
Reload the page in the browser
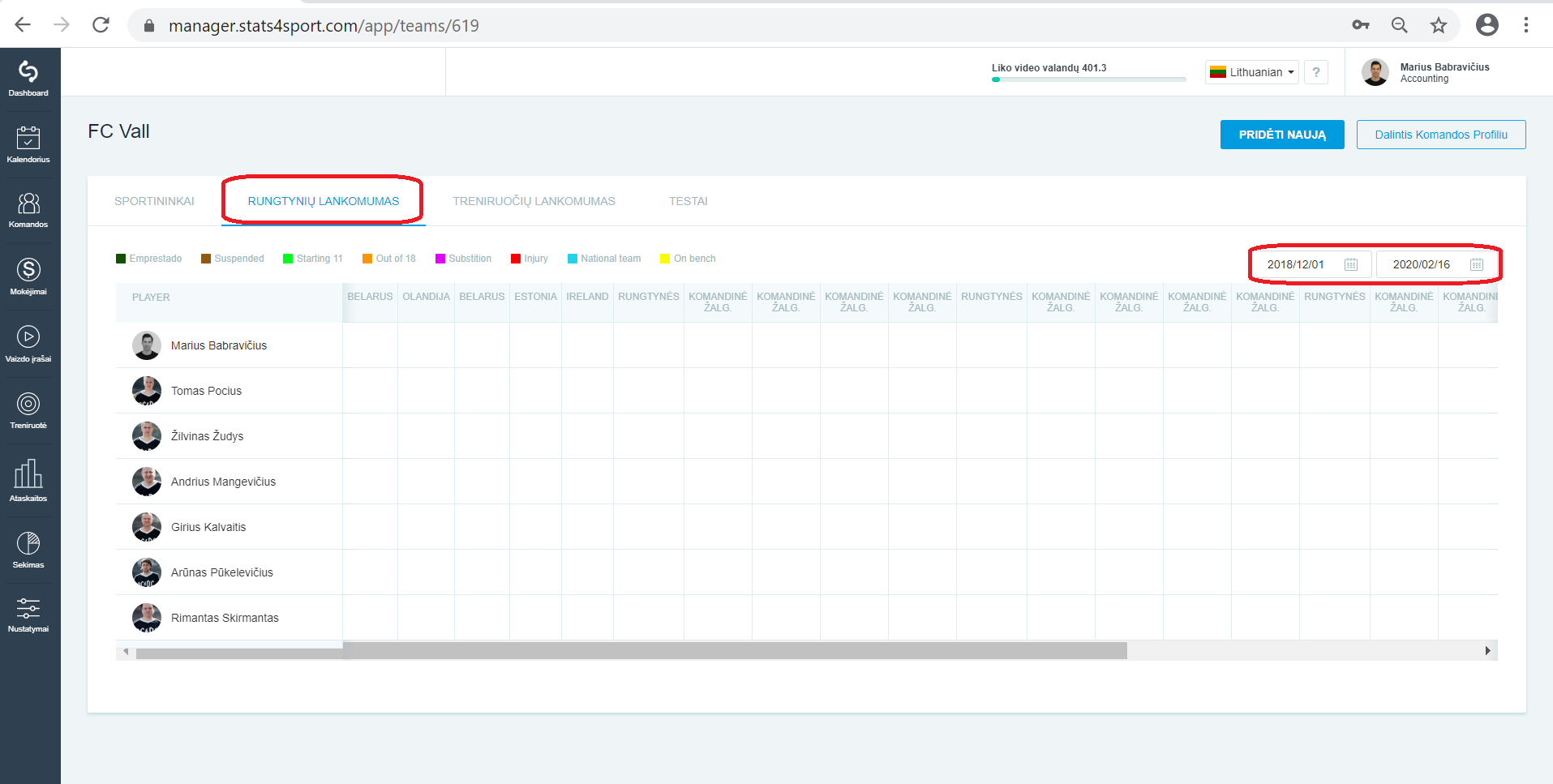[101, 25]
